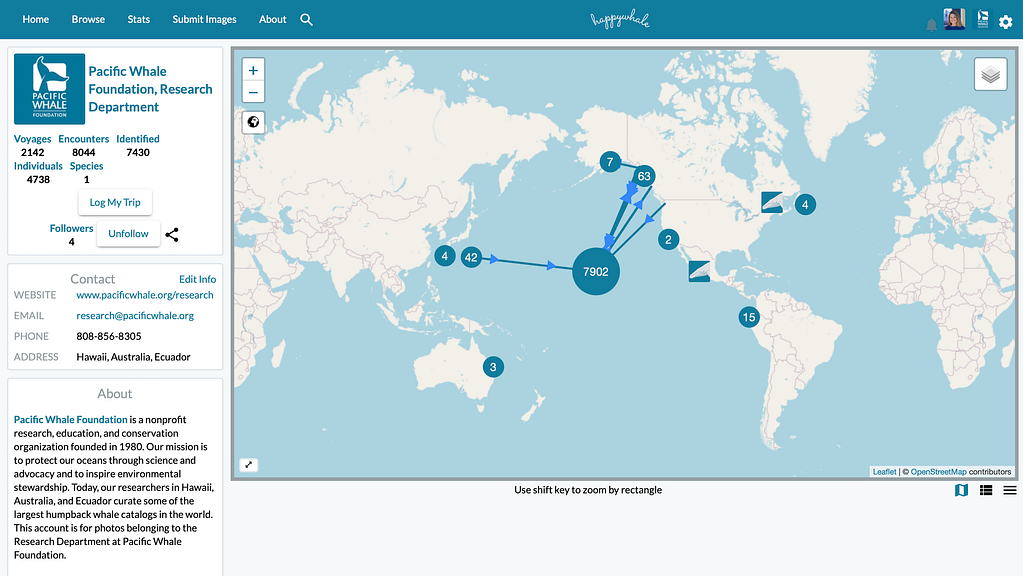Select the 7 cluster marker near Alaska
This screenshot has width=1023, height=576.
[x=610, y=162]
